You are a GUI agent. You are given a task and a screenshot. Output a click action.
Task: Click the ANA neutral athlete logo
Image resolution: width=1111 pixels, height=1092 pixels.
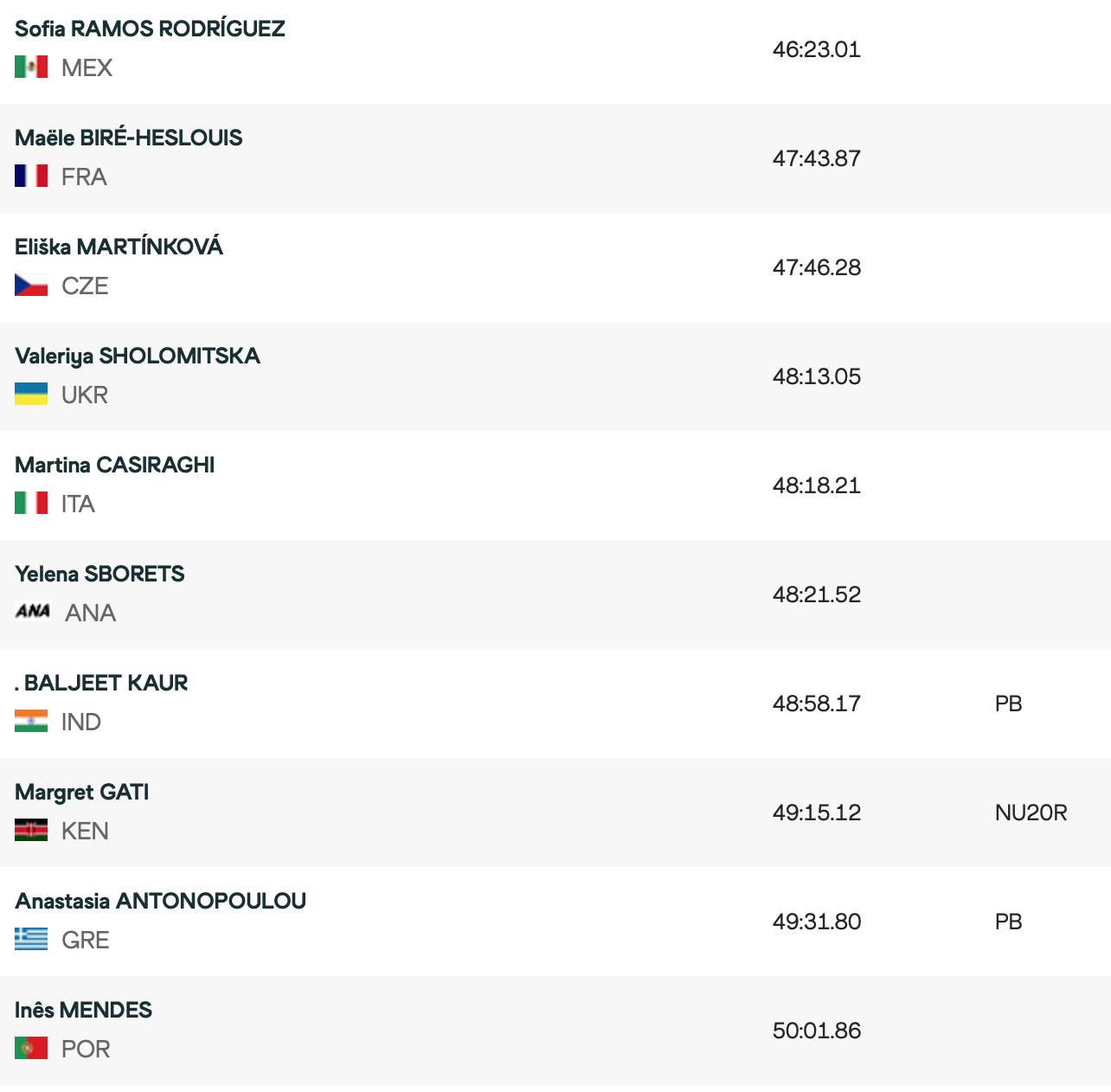(x=33, y=612)
